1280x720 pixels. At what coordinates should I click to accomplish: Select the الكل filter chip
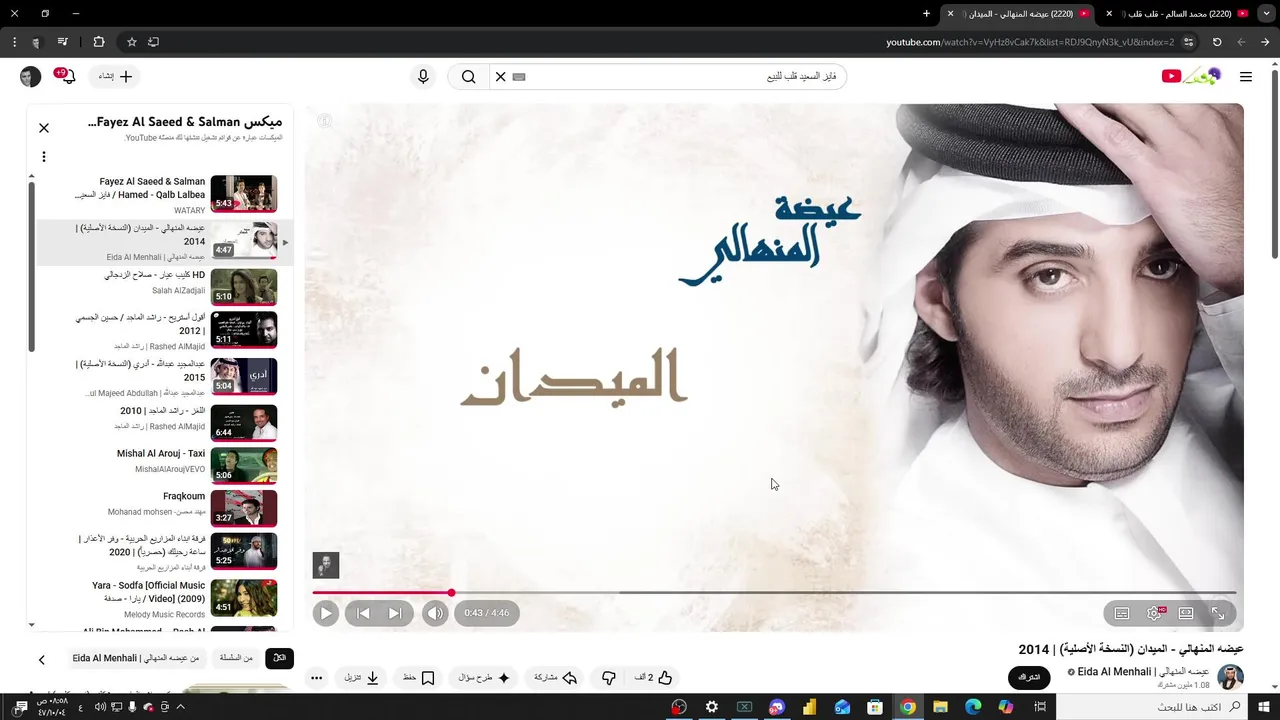(x=279, y=658)
